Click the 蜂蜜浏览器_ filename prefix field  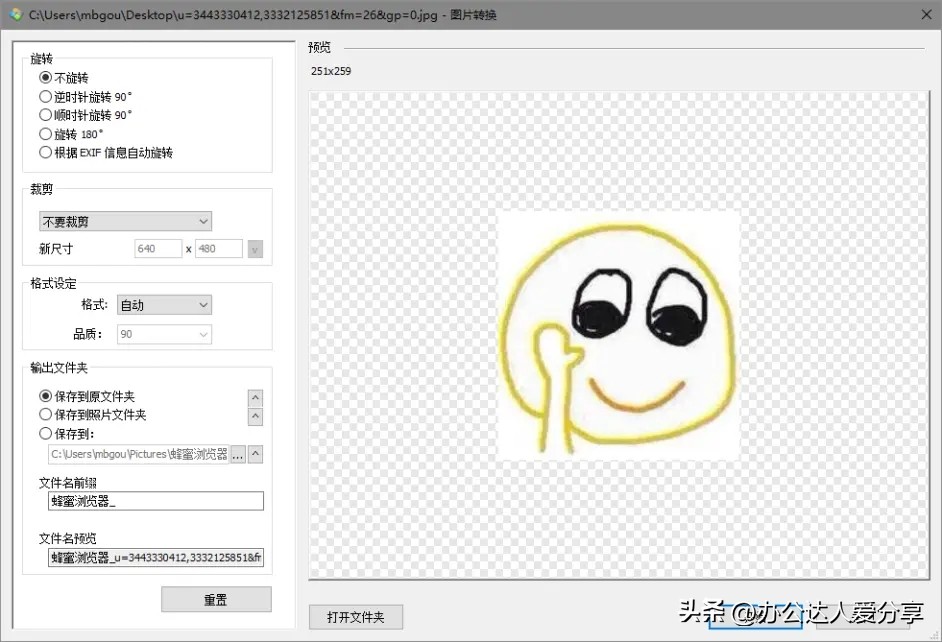pyautogui.click(x=154, y=500)
